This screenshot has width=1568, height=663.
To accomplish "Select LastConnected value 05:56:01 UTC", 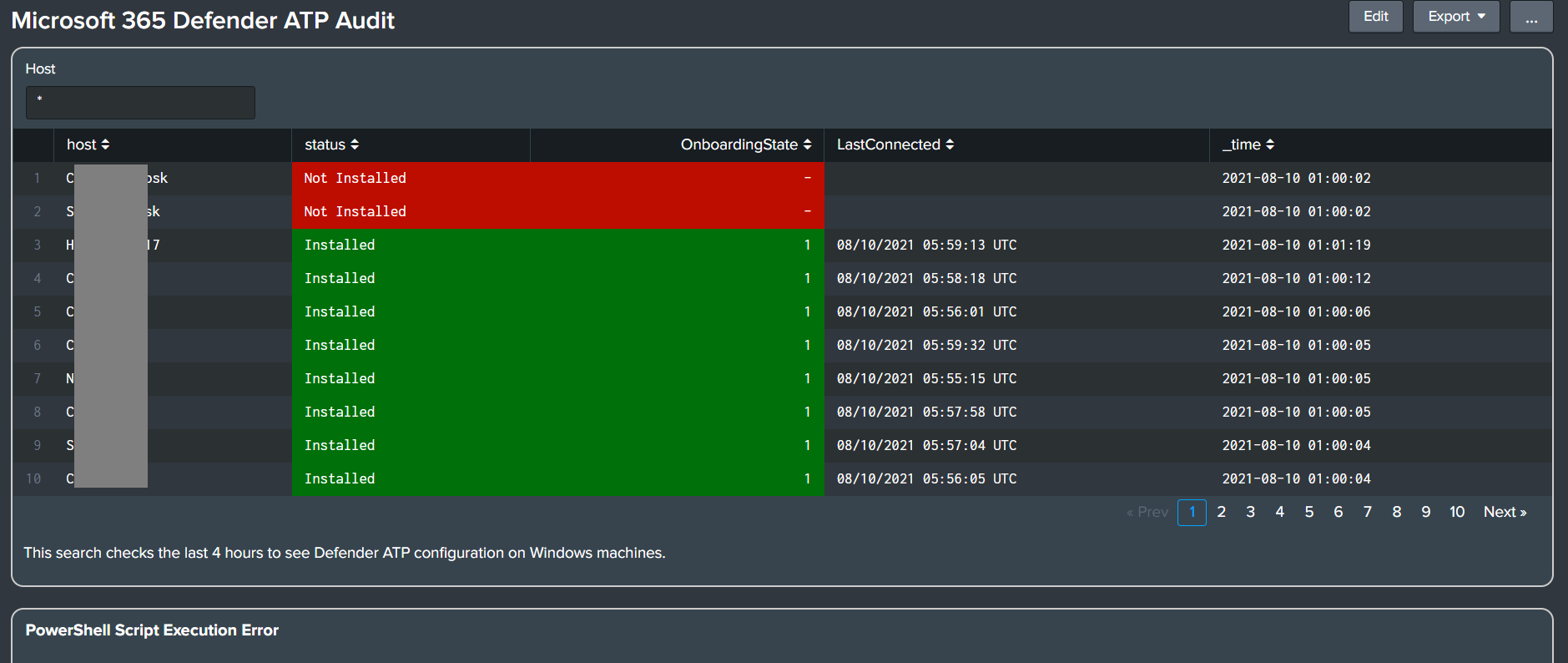I will click(x=927, y=311).
